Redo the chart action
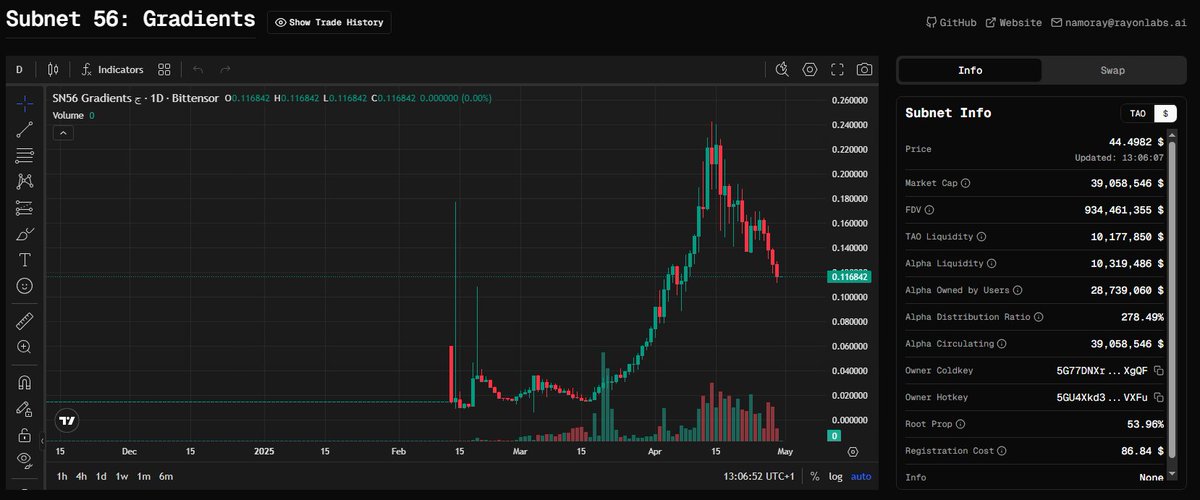This screenshot has width=1200, height=500. tap(225, 70)
